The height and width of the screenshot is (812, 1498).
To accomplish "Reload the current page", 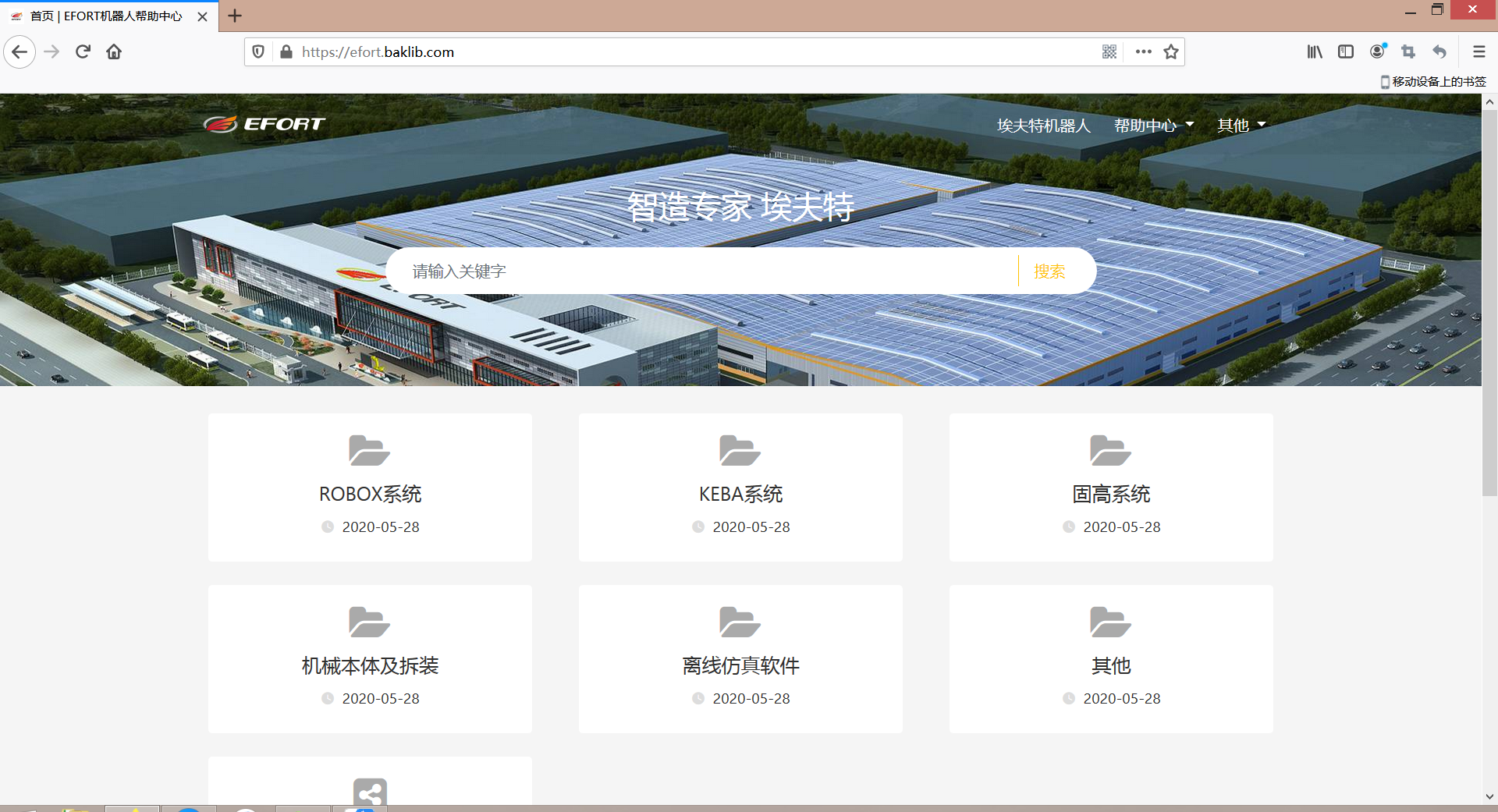I will [83, 52].
